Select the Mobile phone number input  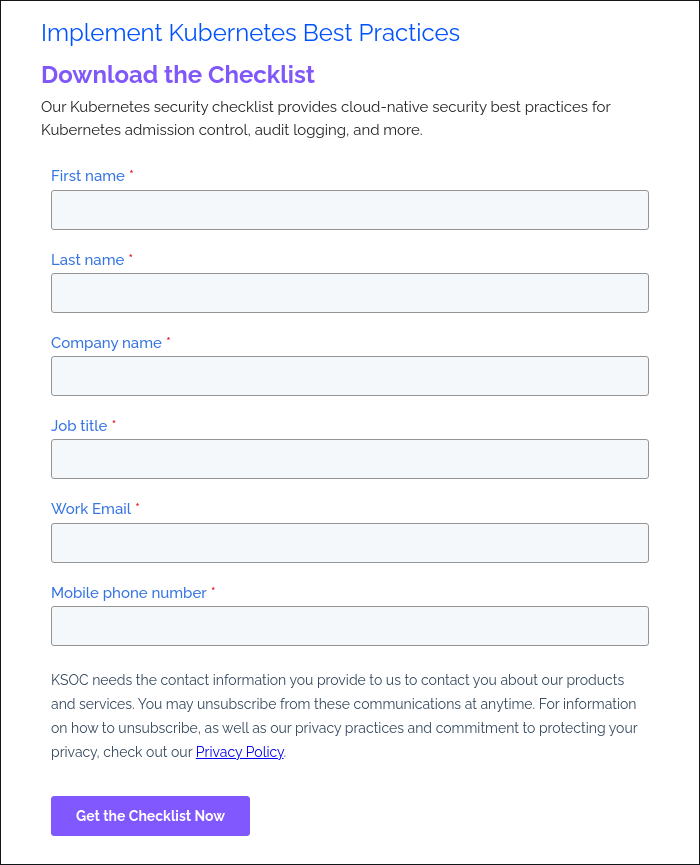[x=349, y=626]
